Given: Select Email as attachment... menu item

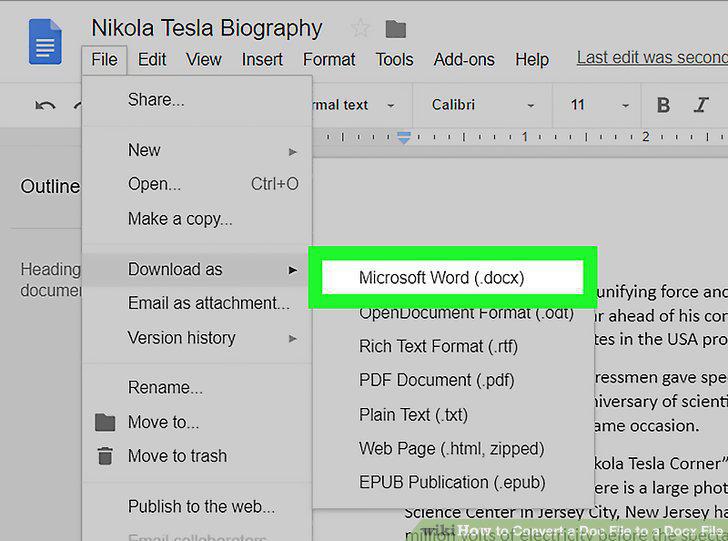Looking at the screenshot, I should point(197,303).
